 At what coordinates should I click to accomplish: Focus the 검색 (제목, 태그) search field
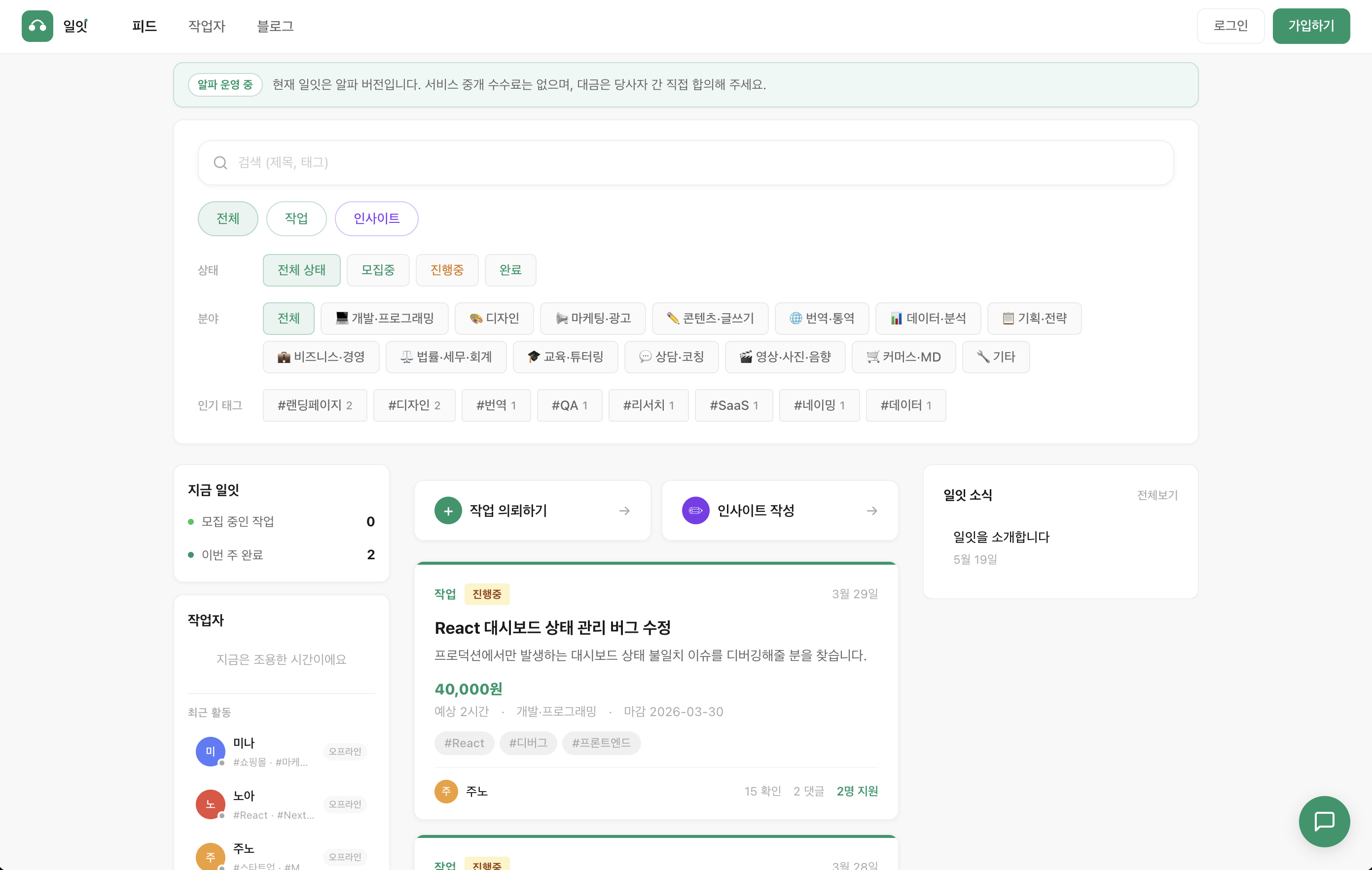[686, 163]
